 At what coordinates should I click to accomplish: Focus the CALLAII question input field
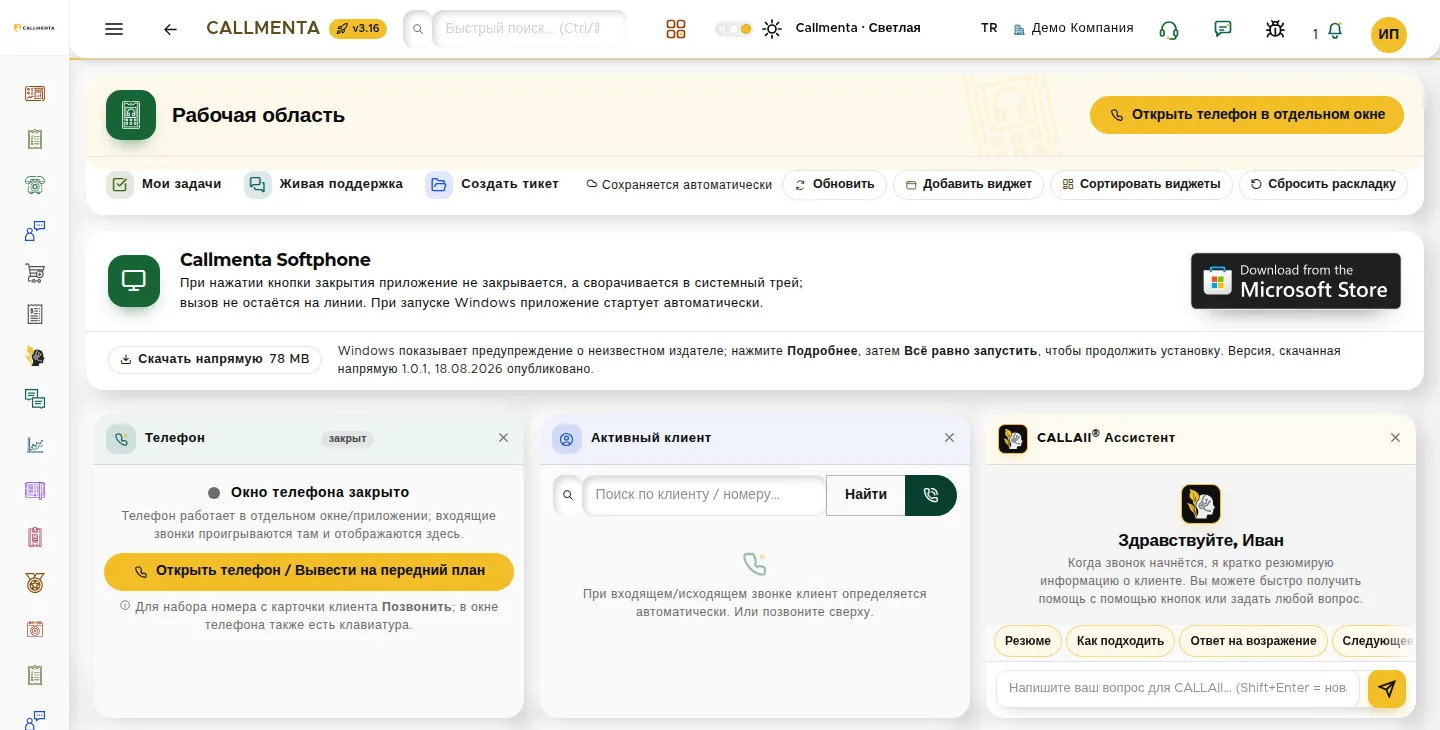click(x=1178, y=688)
